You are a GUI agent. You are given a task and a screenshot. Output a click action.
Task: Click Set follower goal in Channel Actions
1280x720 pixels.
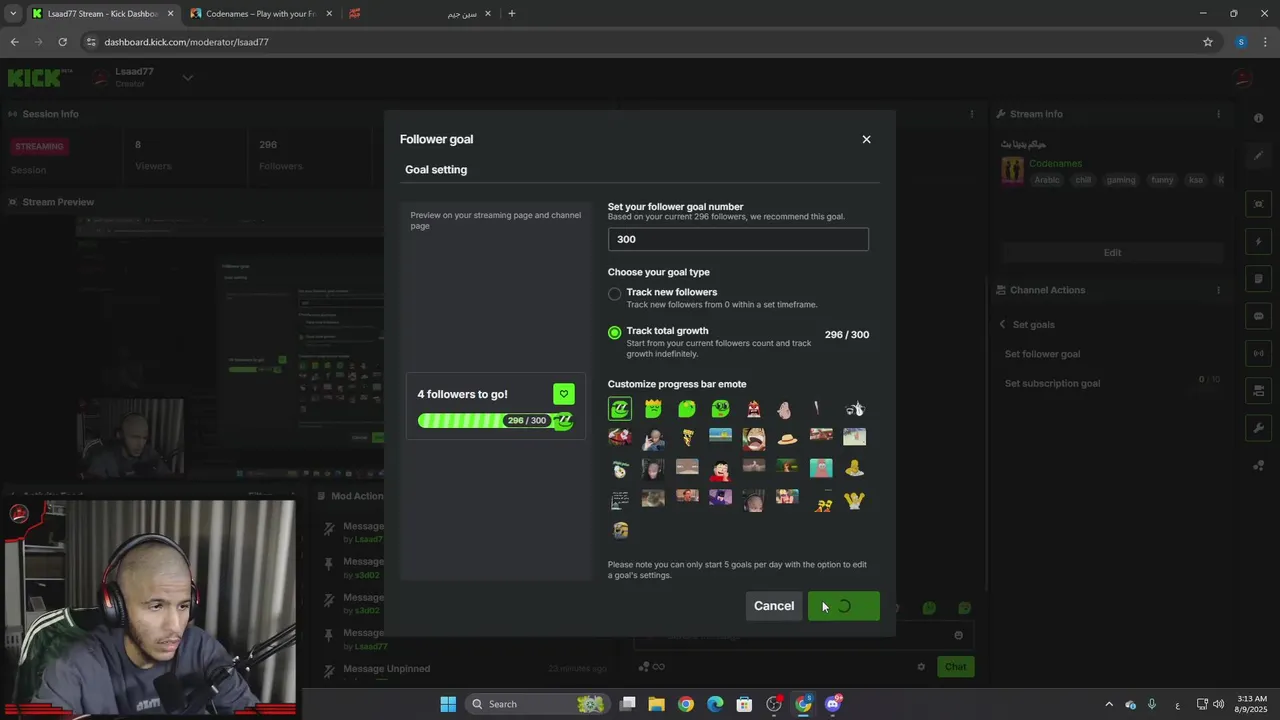[x=1042, y=354]
